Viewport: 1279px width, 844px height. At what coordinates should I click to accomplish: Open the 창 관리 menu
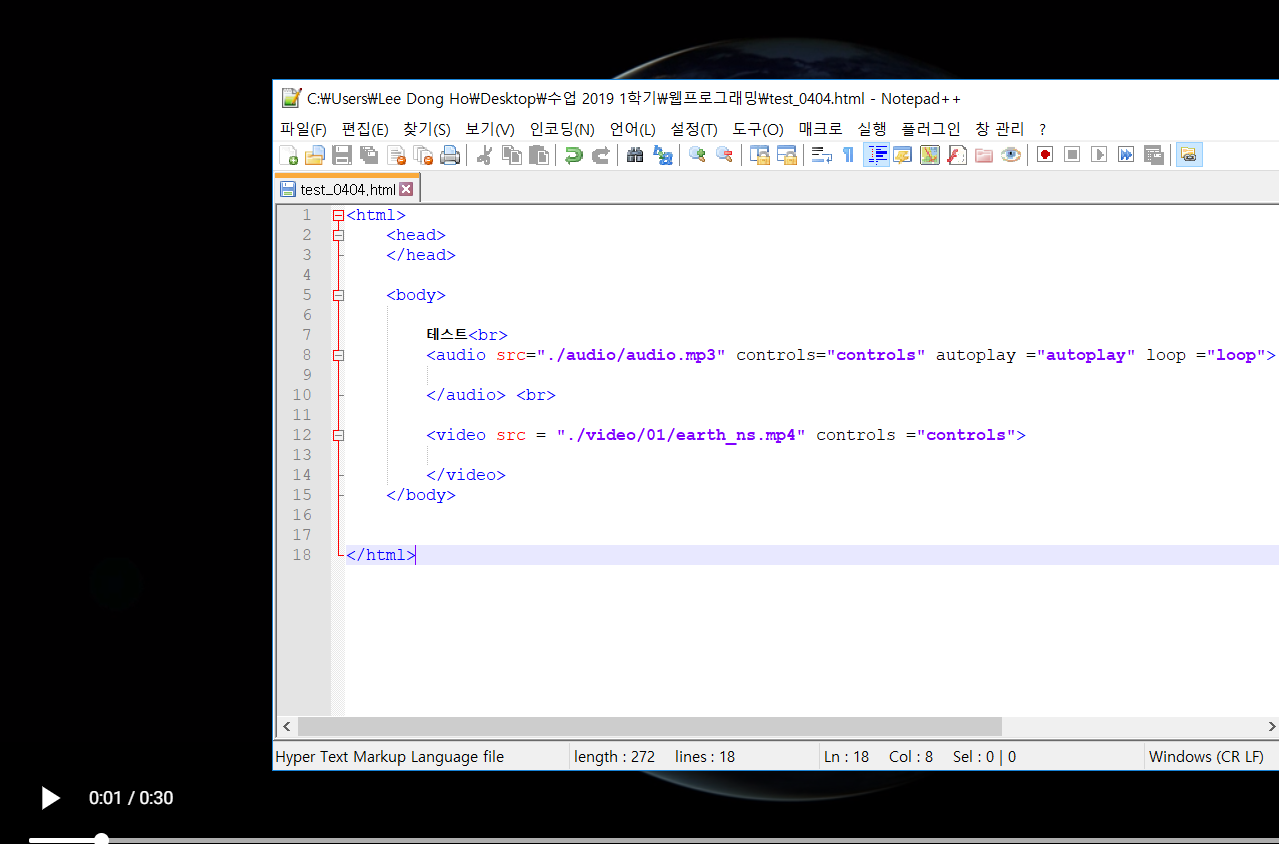tap(1000, 129)
